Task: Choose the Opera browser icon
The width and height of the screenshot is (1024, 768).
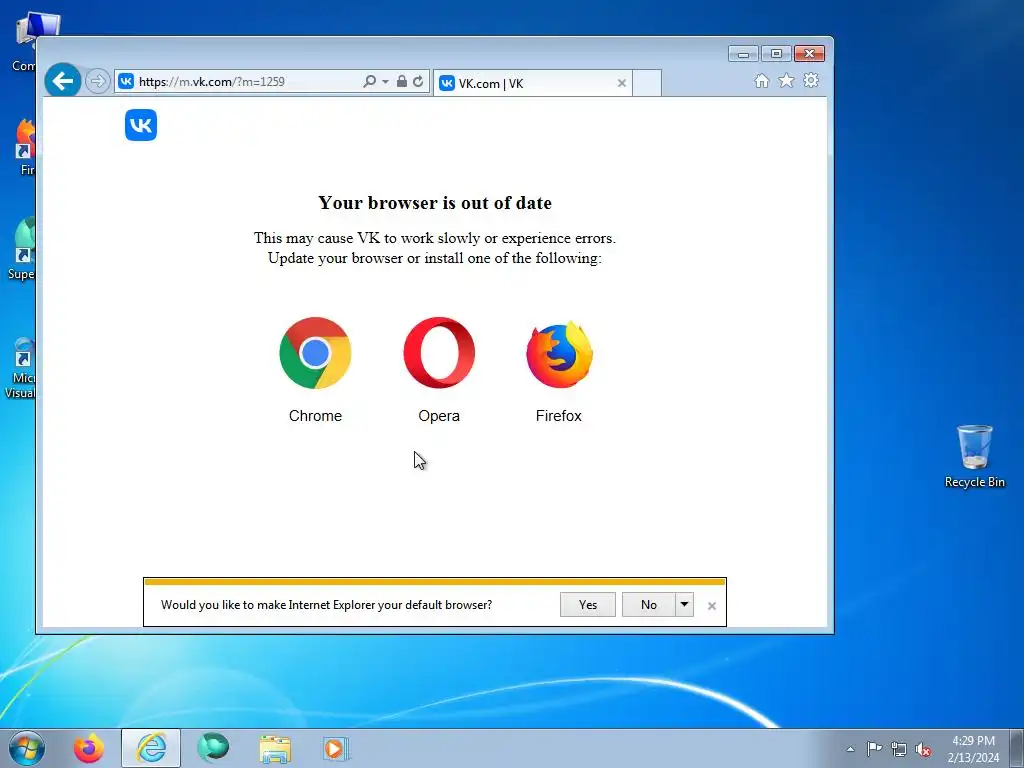Action: [439, 353]
